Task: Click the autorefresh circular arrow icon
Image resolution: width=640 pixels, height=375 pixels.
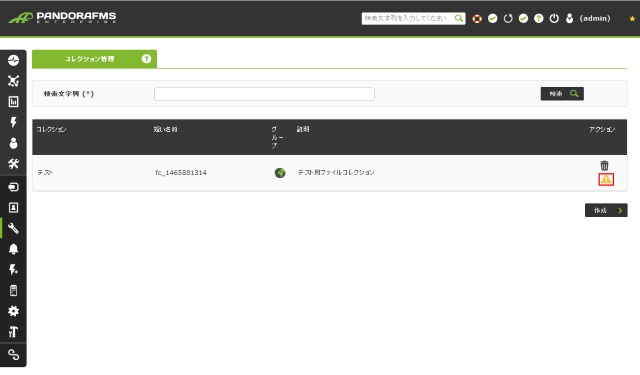Action: point(508,18)
